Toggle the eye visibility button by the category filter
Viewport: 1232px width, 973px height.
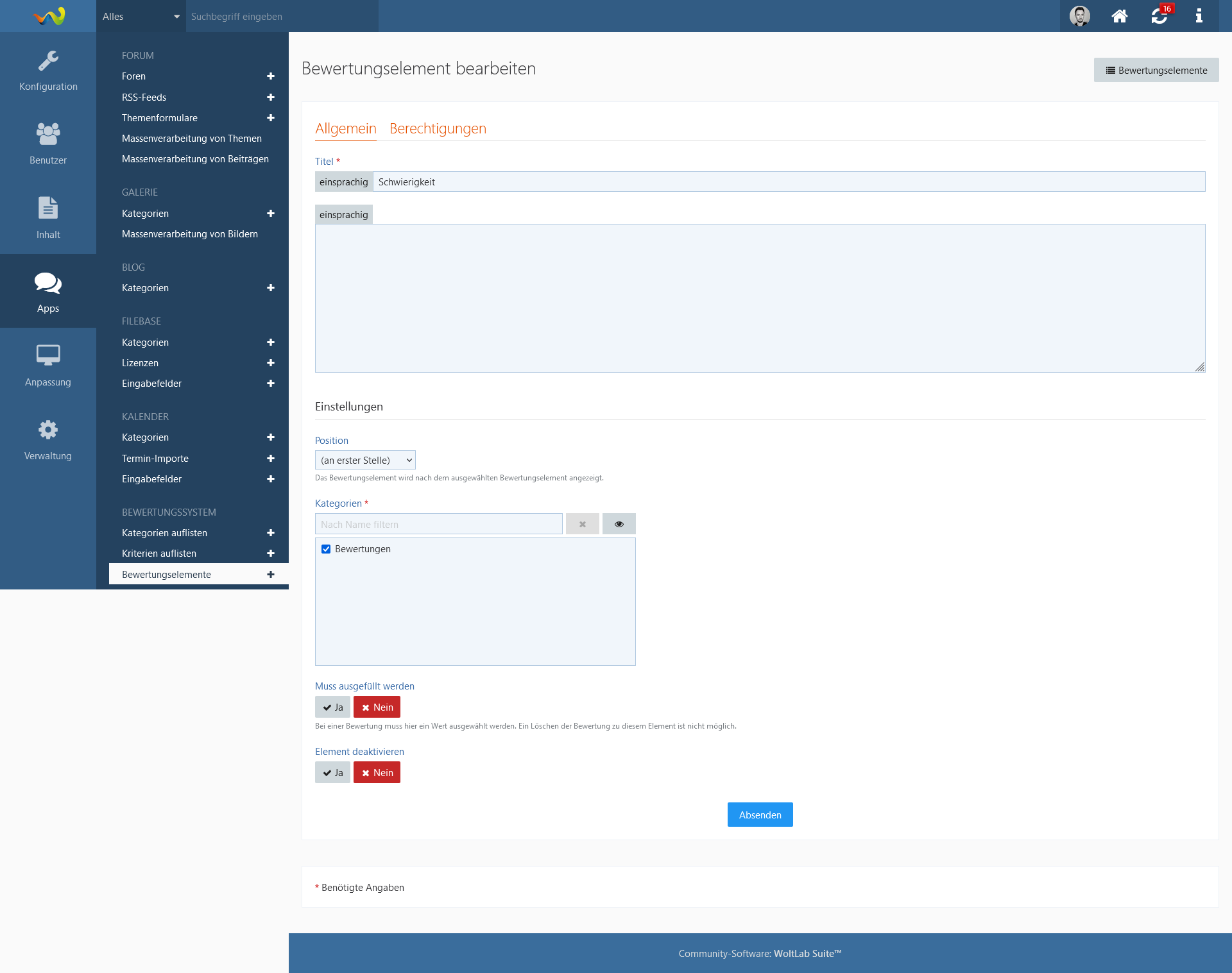point(619,524)
